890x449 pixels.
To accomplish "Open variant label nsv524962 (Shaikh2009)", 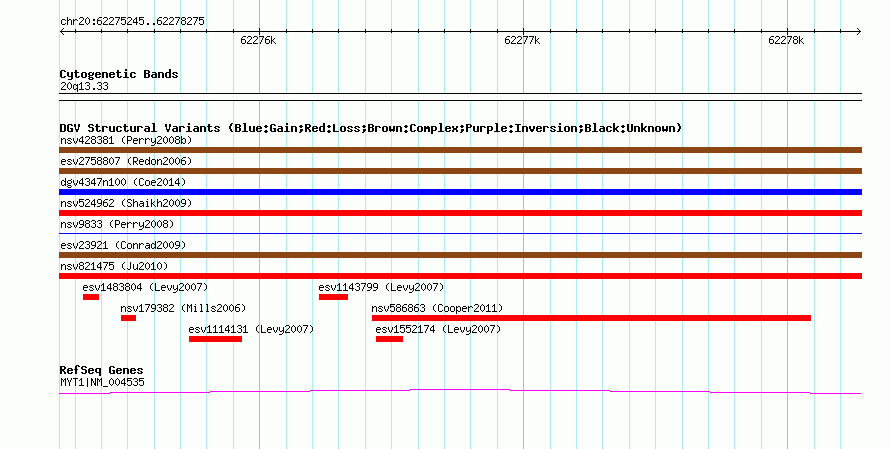I will click(x=126, y=203).
